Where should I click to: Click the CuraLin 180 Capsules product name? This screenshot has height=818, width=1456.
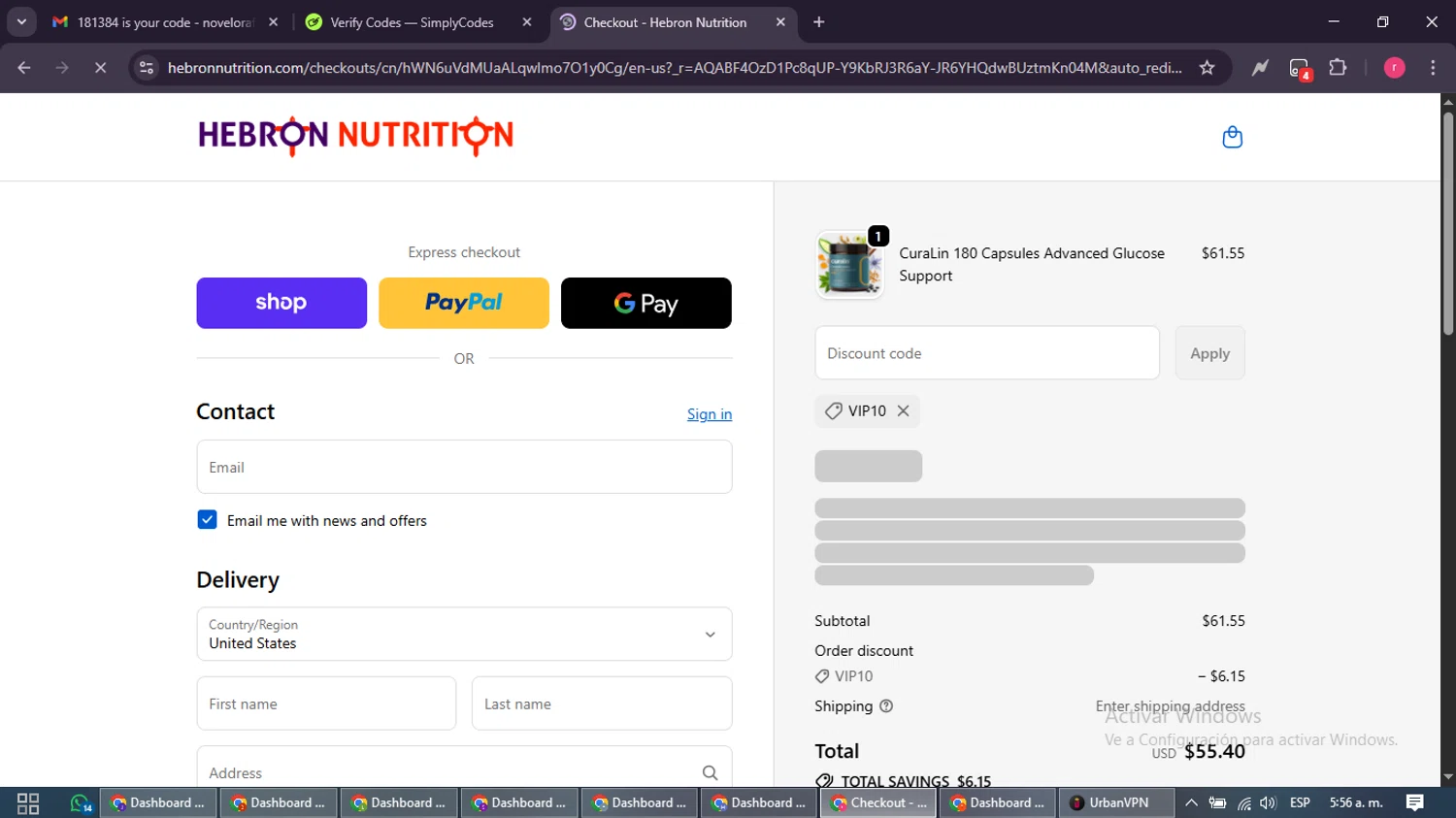(x=1032, y=264)
